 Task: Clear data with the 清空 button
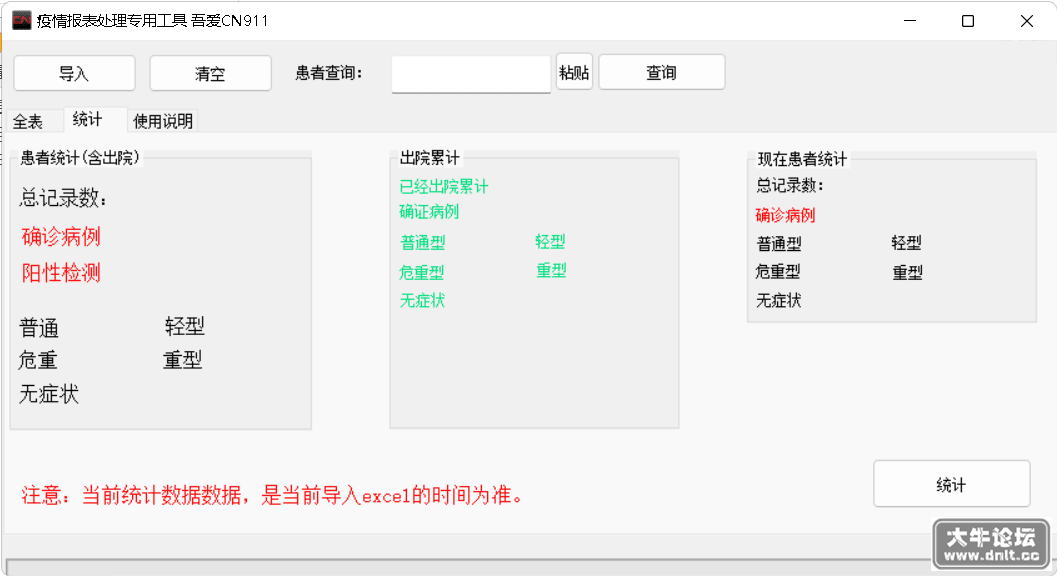click(x=210, y=73)
